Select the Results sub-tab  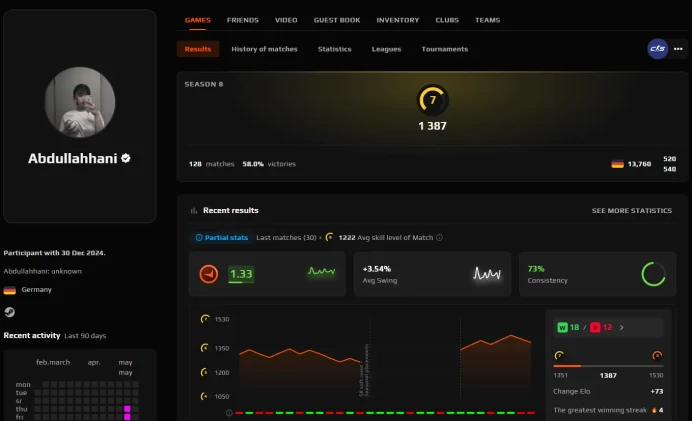tap(198, 49)
